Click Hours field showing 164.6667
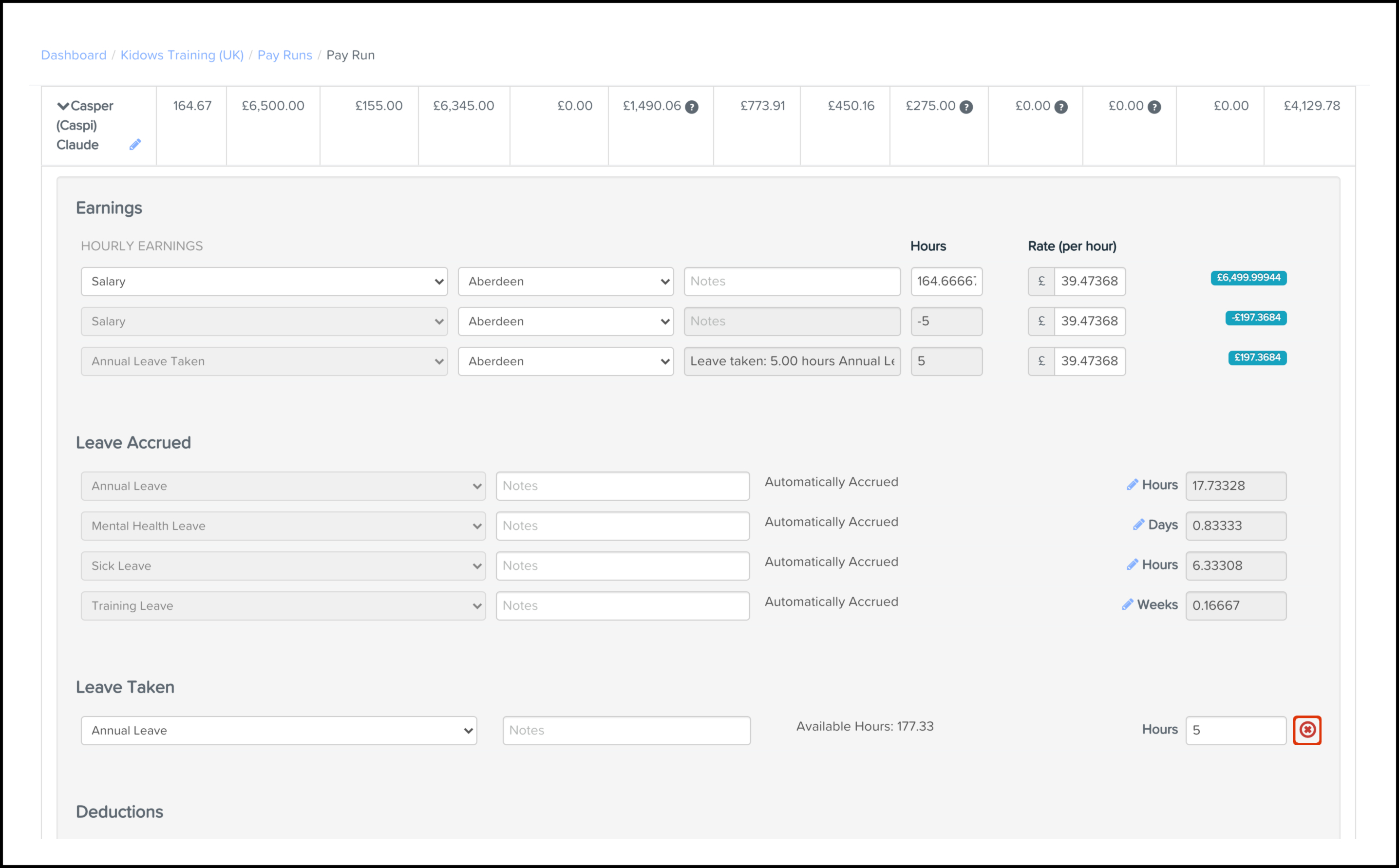 (946, 282)
